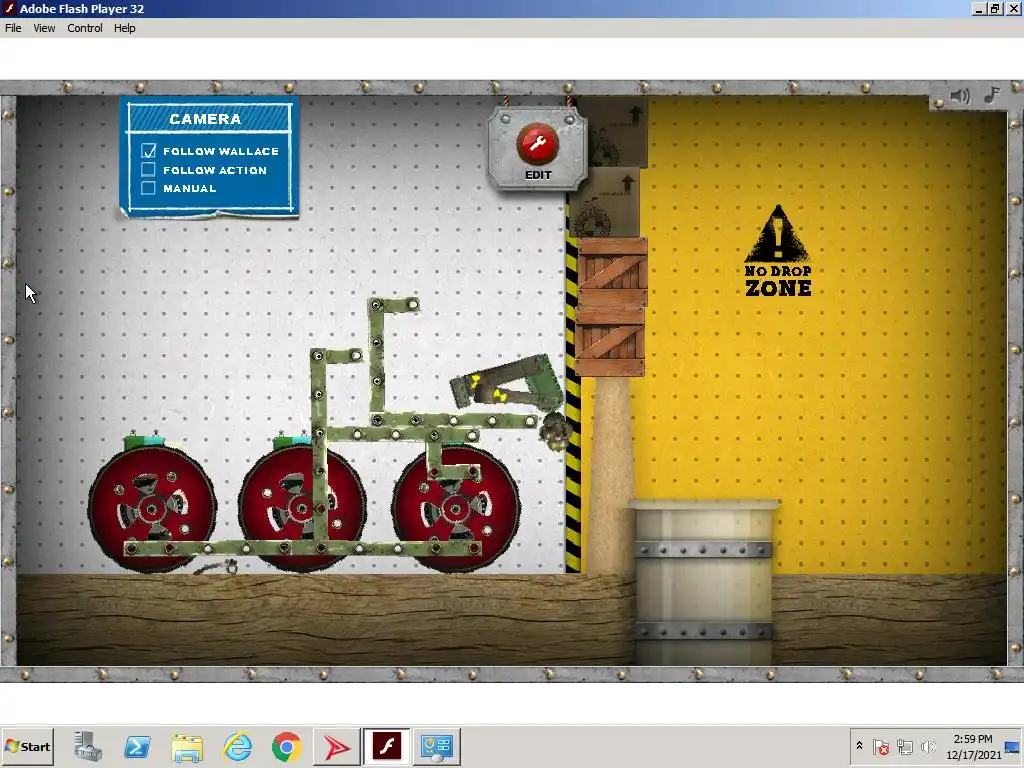
Task: Select the Adobe Flash Player taskbar button
Action: click(x=387, y=746)
